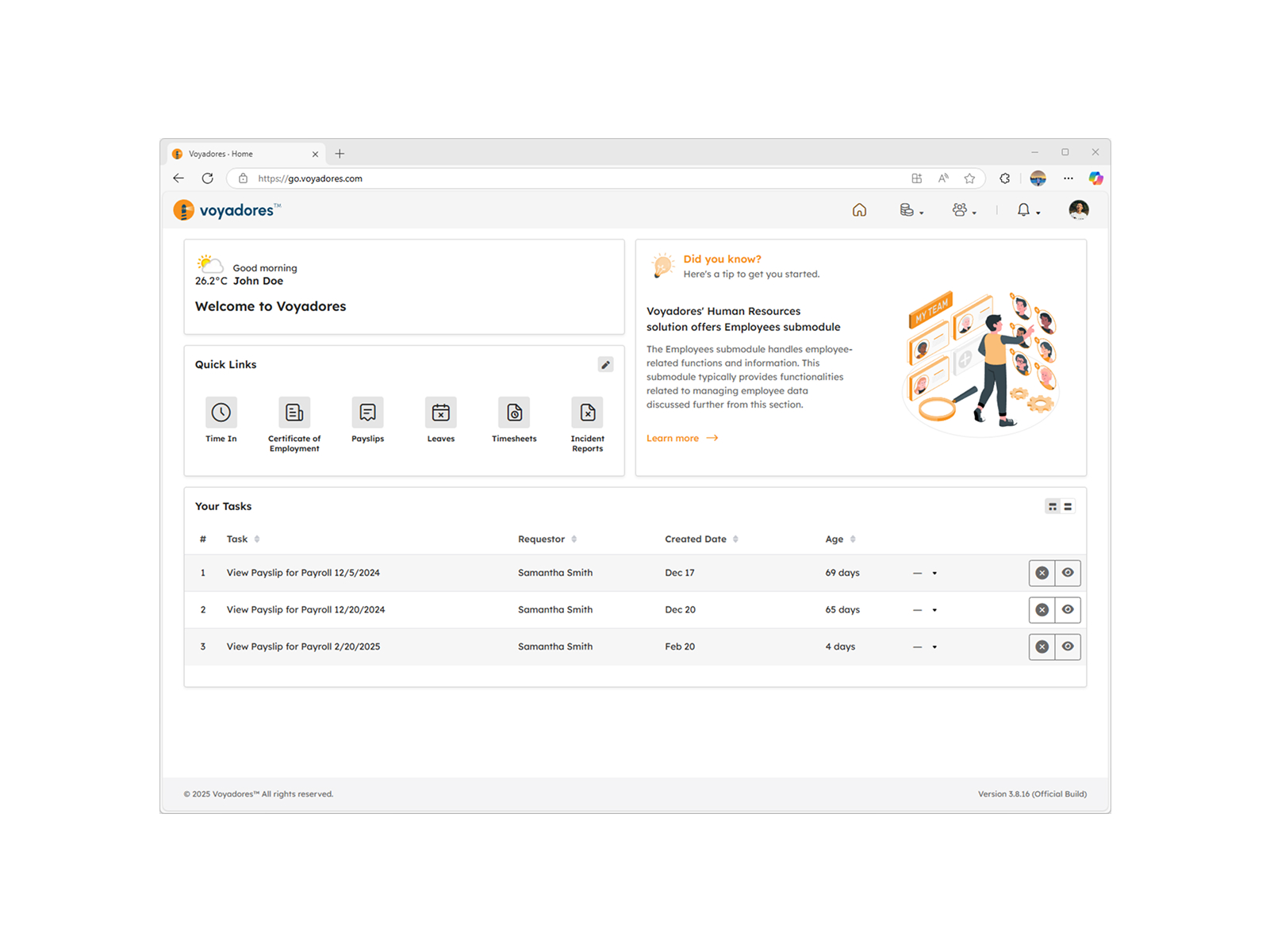Screen dimensions: 1270x952
Task: Open the employees group menu icon
Action: [964, 210]
